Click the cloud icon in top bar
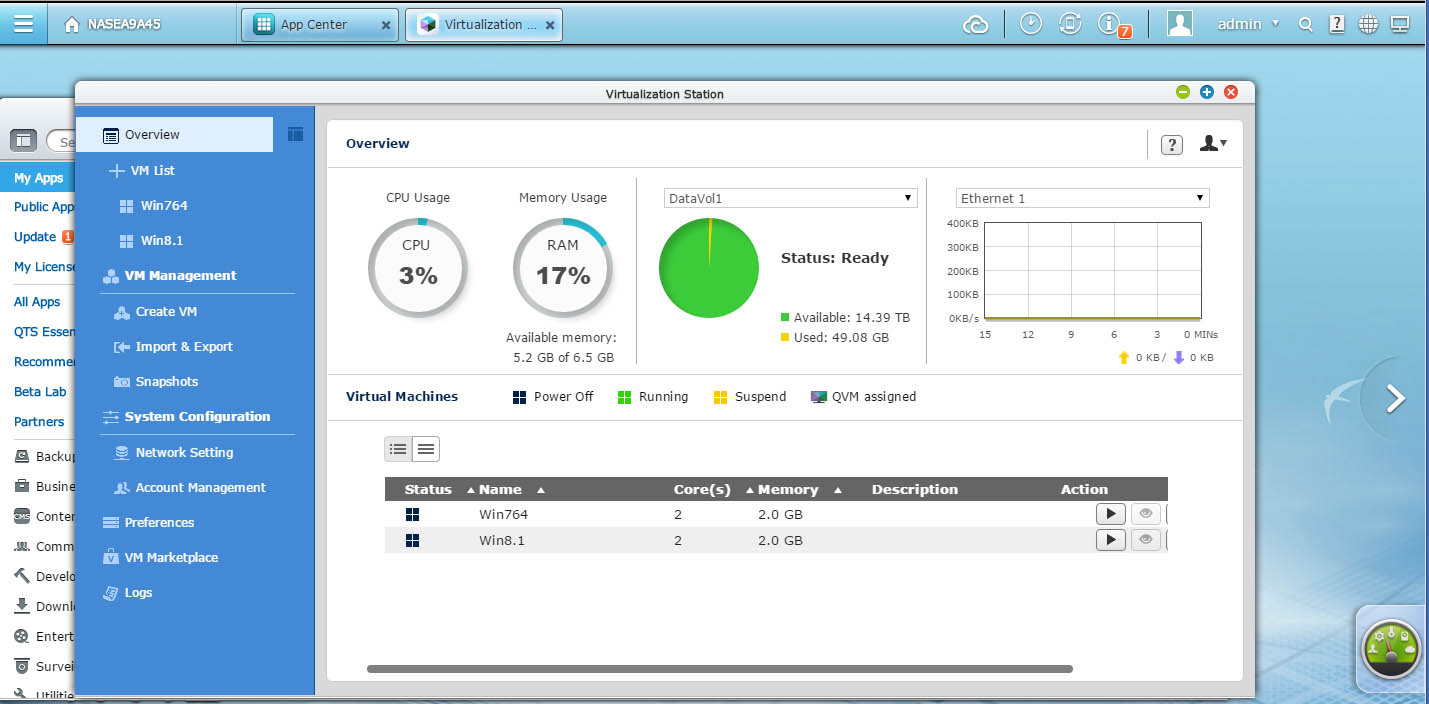Viewport: 1429px width, 704px height. point(975,25)
